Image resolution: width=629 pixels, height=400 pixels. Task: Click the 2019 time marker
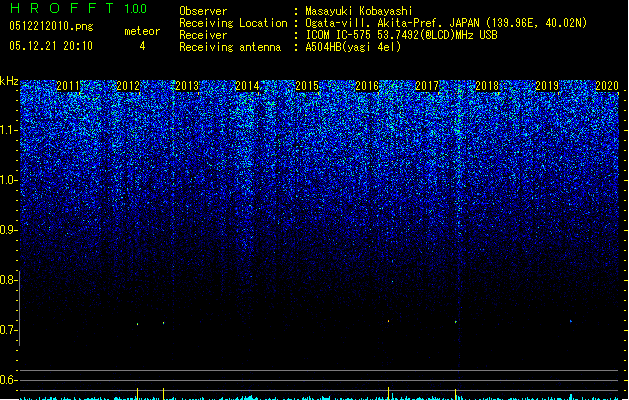[547, 86]
